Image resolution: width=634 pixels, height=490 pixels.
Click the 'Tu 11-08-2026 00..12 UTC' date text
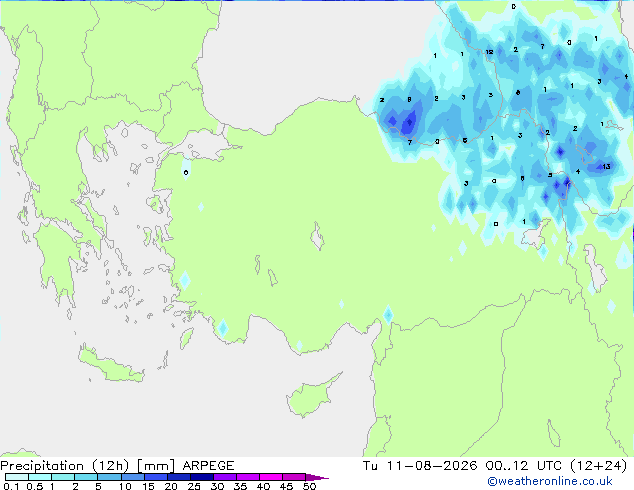pos(464,466)
